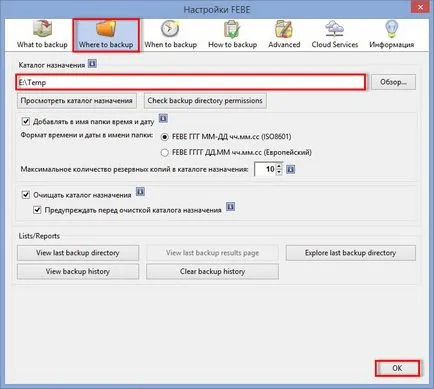Image resolution: width=434 pixels, height=389 pixels.
Task: Click Check backup directory permissions button
Action: click(x=205, y=101)
